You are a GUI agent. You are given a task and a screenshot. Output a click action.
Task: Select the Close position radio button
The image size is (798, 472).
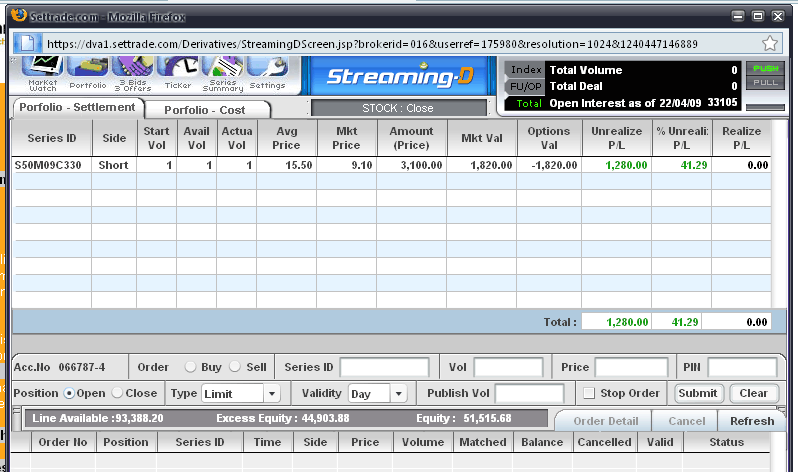(x=117, y=393)
